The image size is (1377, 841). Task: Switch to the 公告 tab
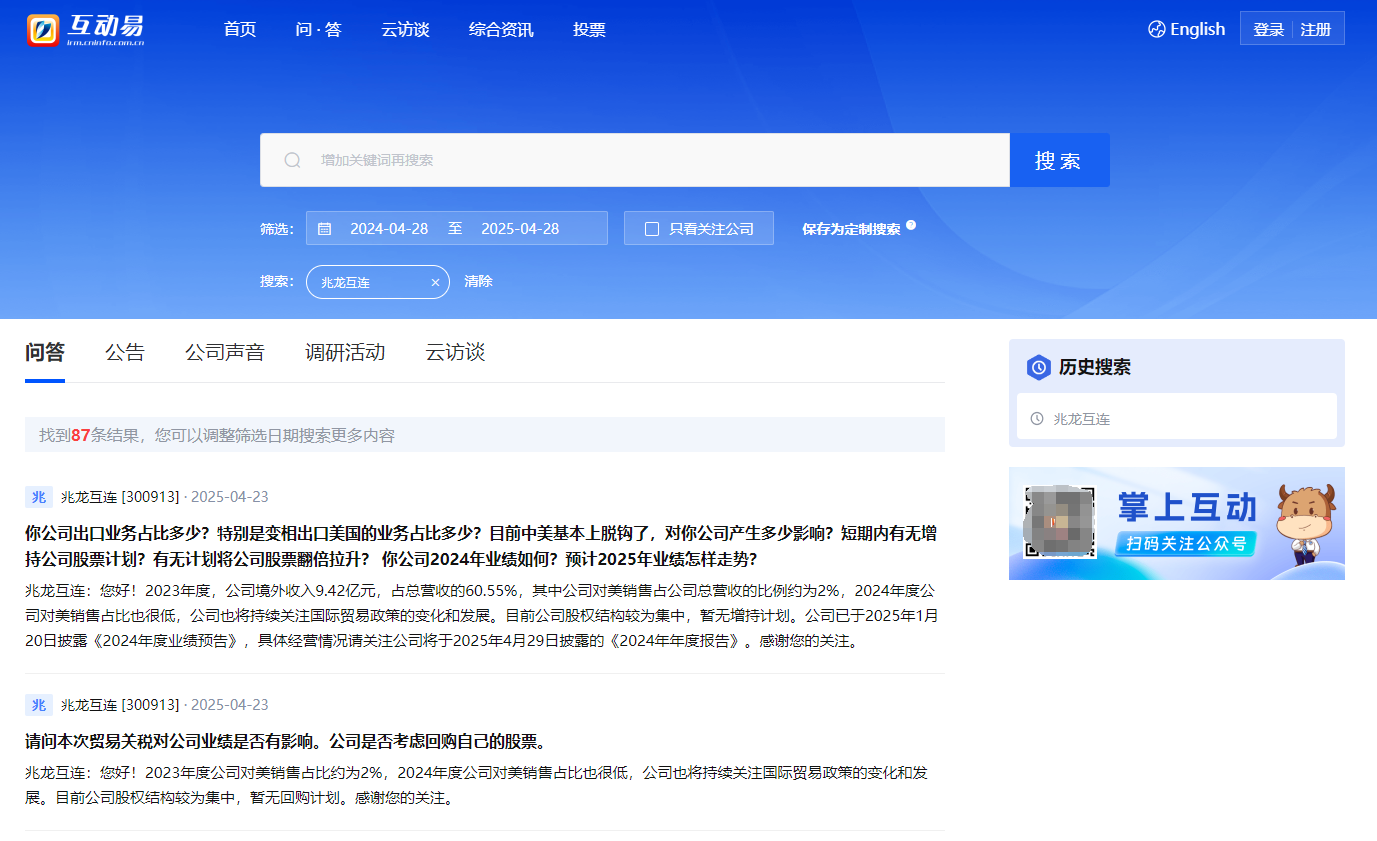[x=125, y=352]
